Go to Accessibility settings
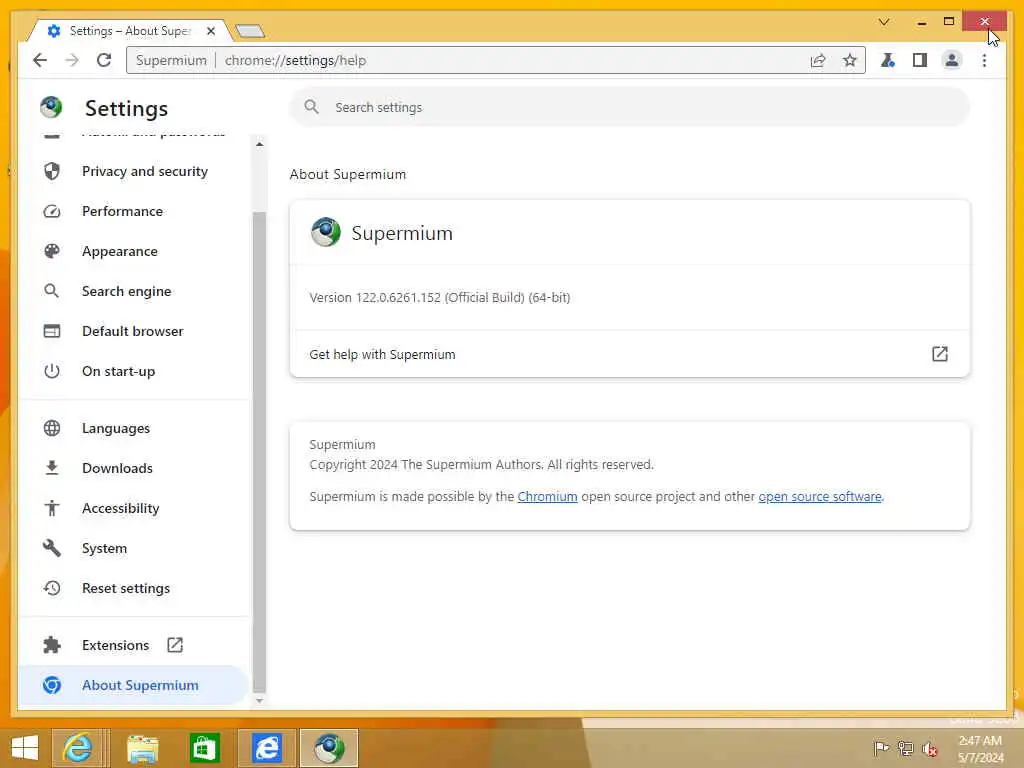This screenshot has width=1024, height=768. click(133, 508)
